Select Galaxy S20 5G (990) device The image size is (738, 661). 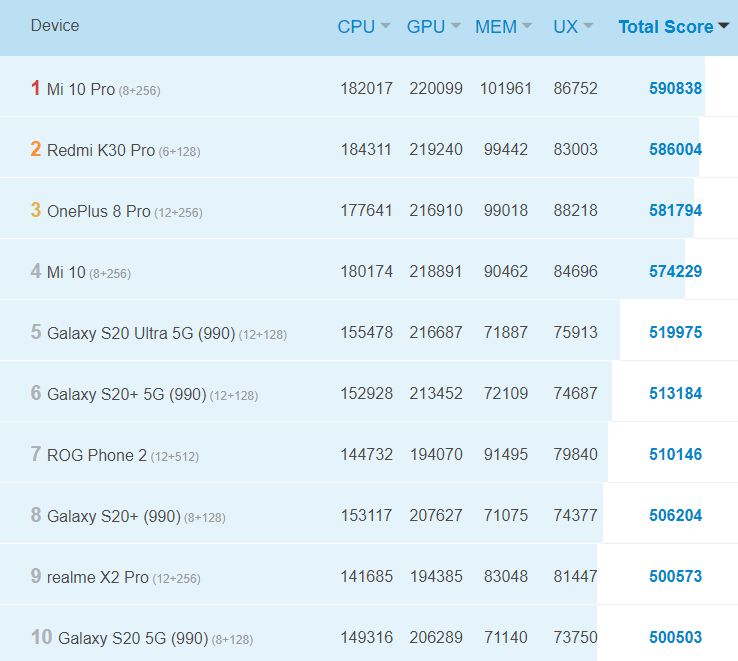click(132, 638)
